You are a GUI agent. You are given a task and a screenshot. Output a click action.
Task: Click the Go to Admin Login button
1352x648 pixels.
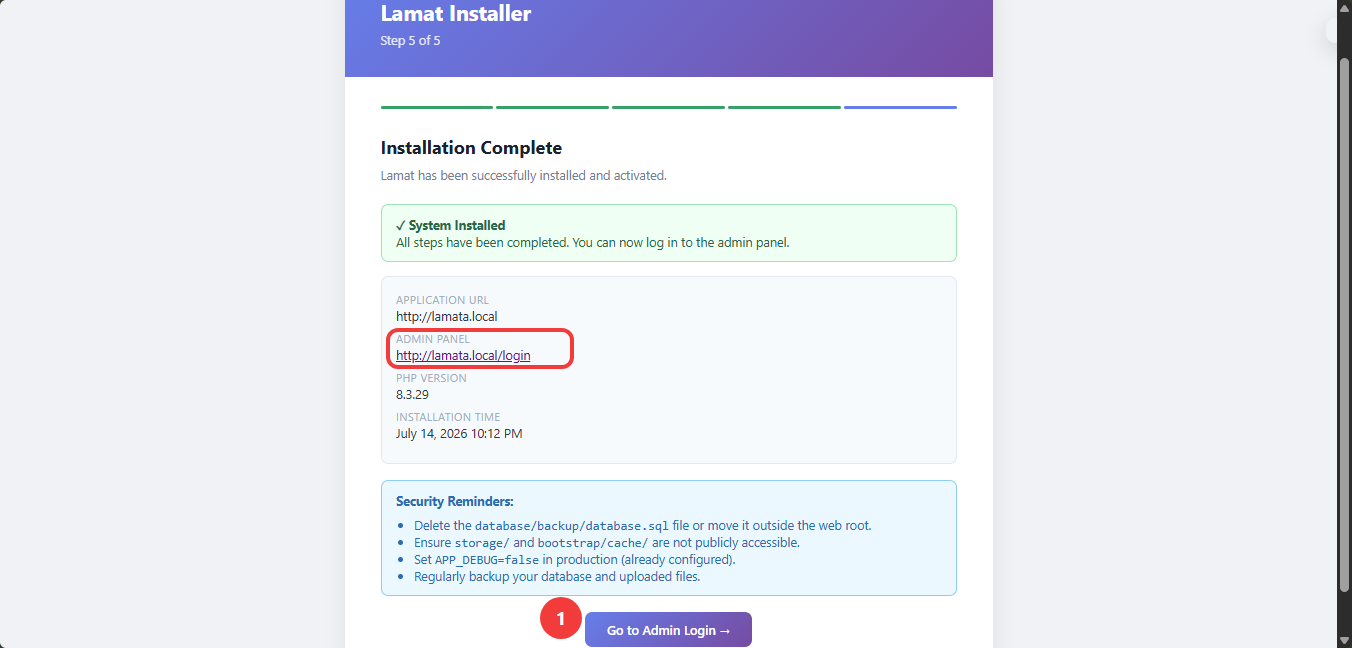coord(668,630)
